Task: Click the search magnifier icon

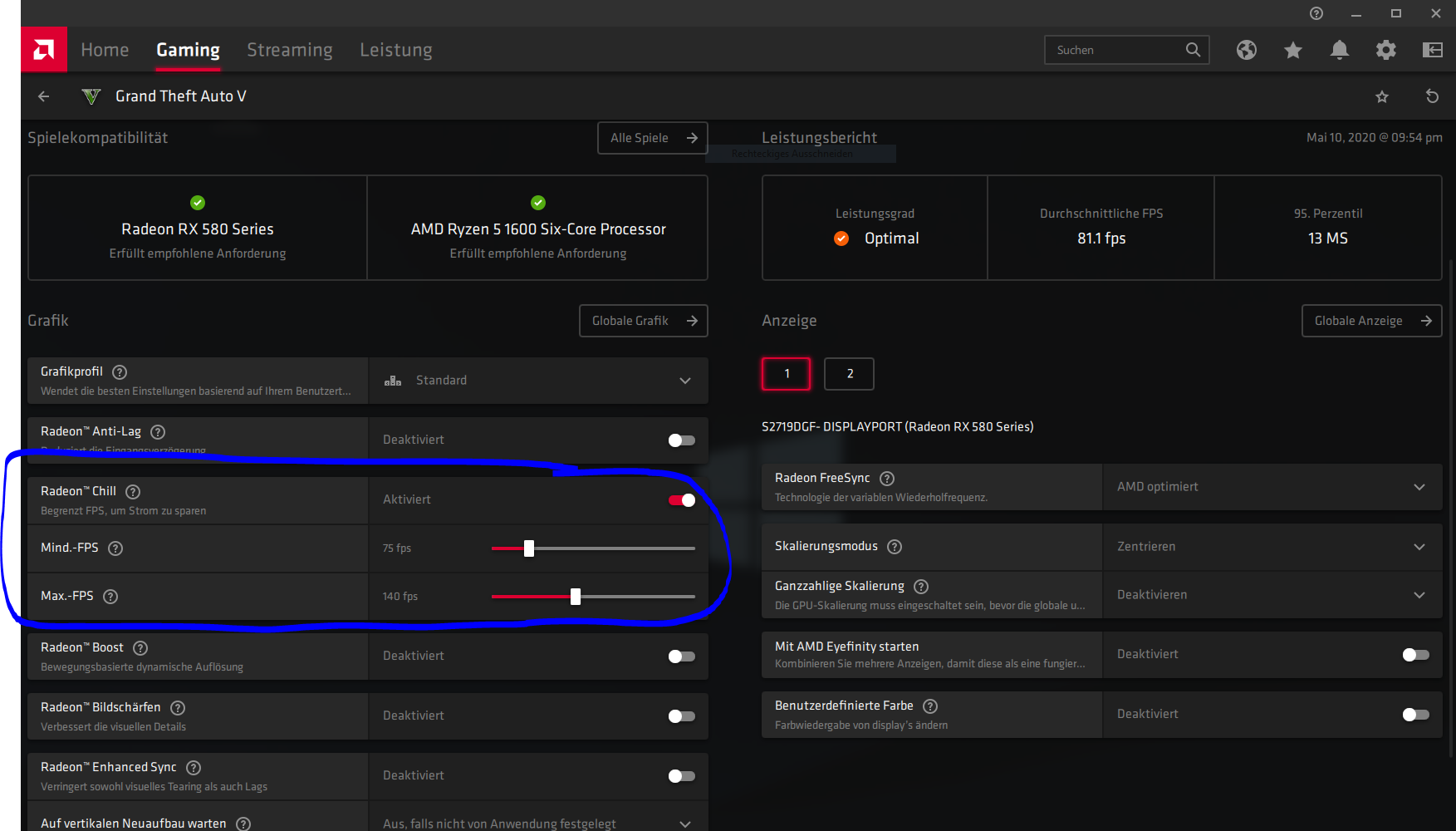Action: (1193, 50)
